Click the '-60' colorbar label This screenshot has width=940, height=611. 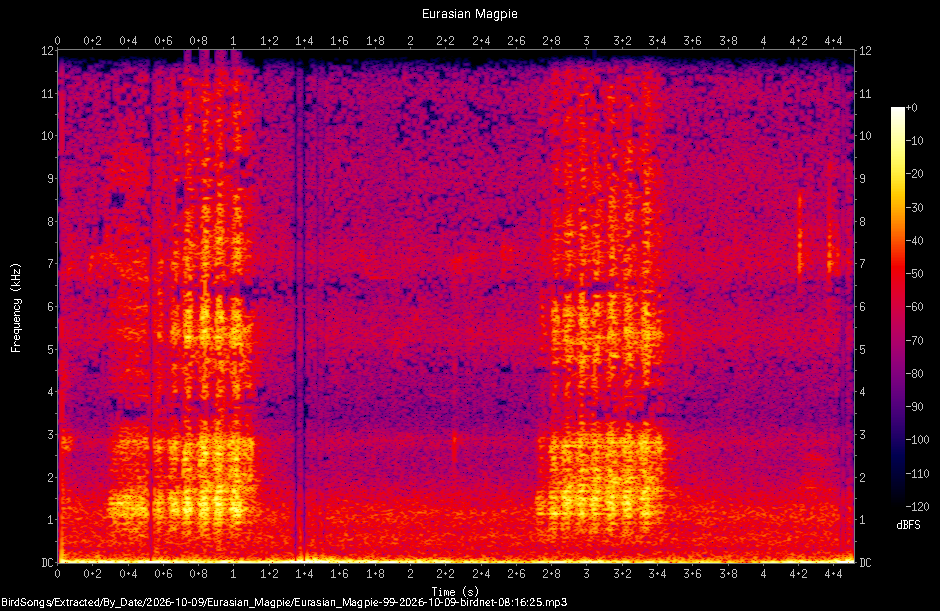tap(915, 307)
